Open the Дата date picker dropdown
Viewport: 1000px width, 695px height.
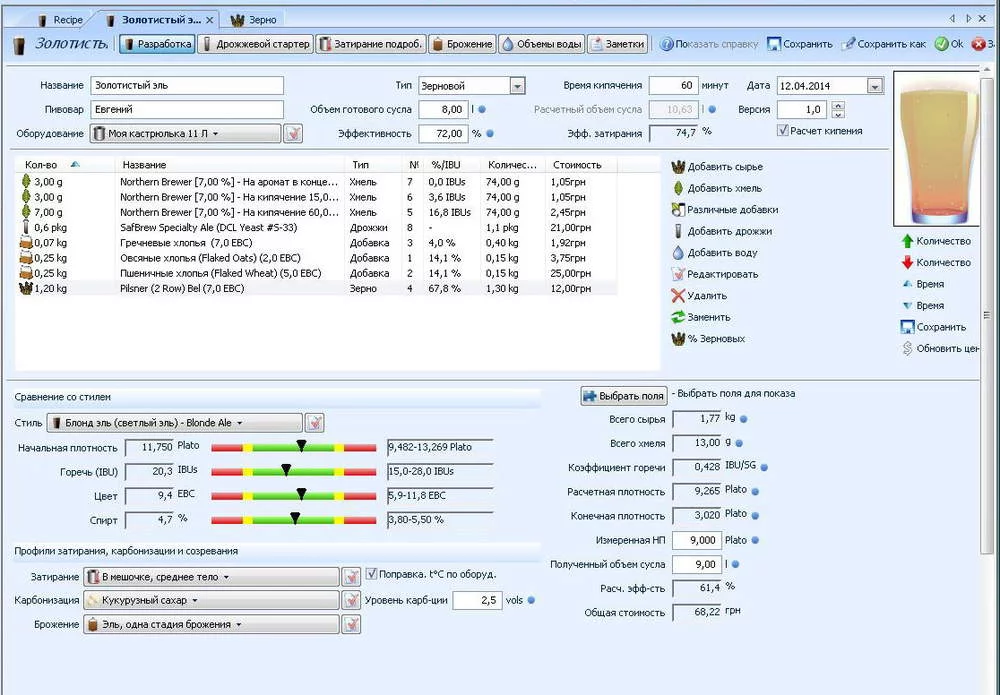point(875,86)
